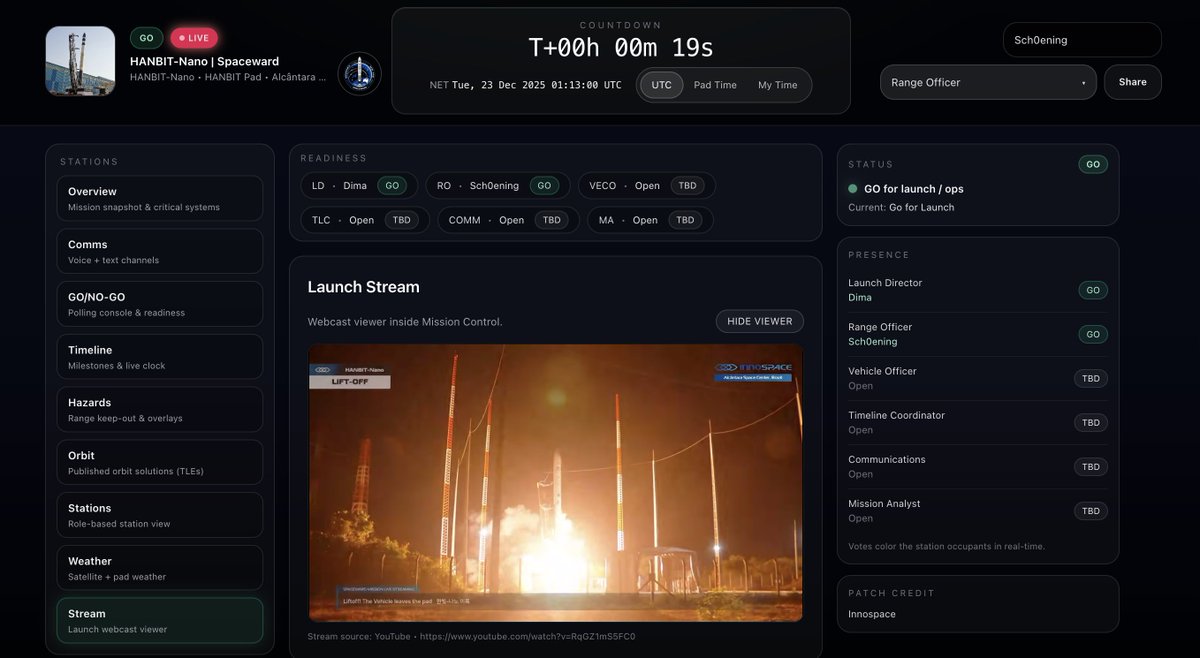Image resolution: width=1200 pixels, height=658 pixels.
Task: Open the Overview station
Action: (160, 198)
